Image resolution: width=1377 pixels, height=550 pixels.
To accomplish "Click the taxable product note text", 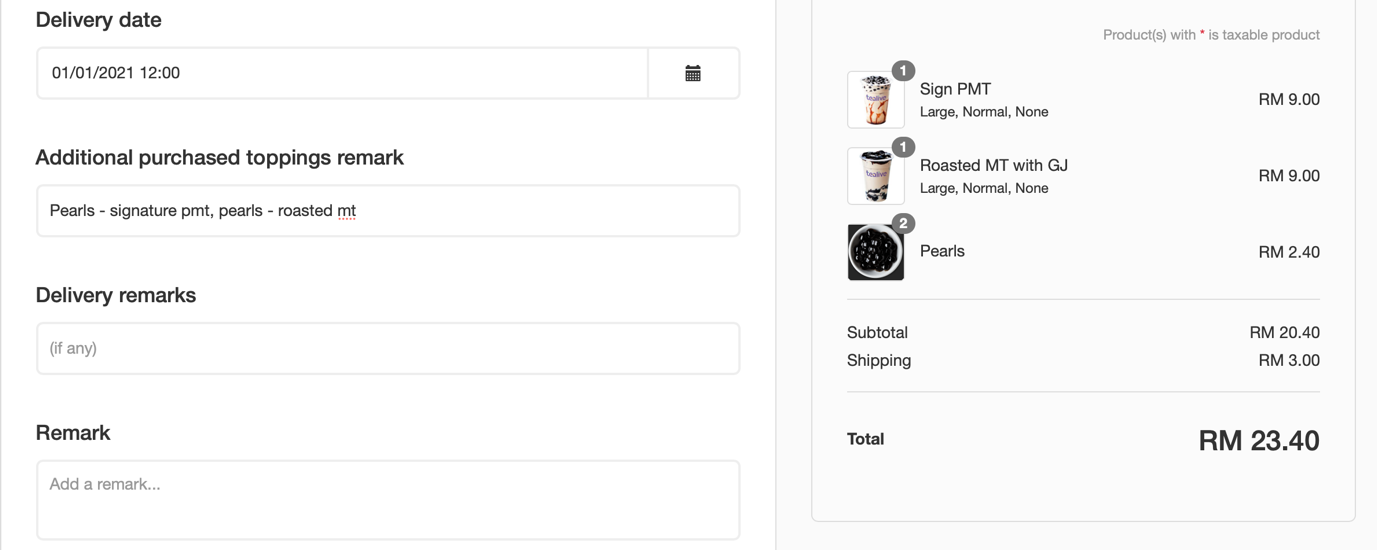I will [x=1211, y=35].
